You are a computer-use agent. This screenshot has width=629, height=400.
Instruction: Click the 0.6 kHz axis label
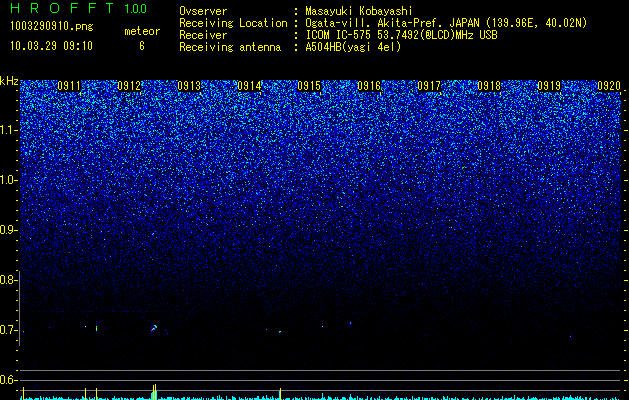[x=7, y=380]
